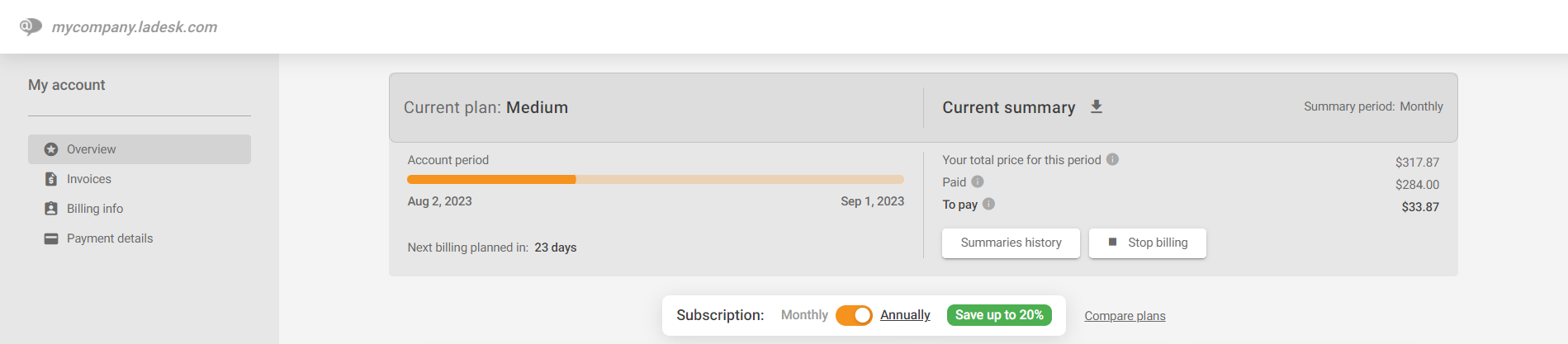Toggle the Monthly/Annually subscription switch
Screen dimensions: 1568x344
click(x=854, y=315)
